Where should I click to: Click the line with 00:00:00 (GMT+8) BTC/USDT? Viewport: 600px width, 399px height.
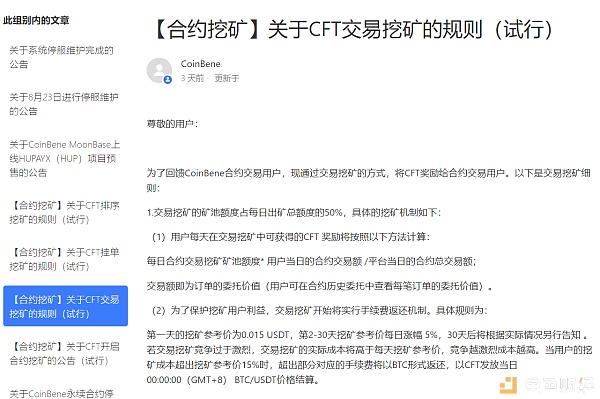point(233,380)
